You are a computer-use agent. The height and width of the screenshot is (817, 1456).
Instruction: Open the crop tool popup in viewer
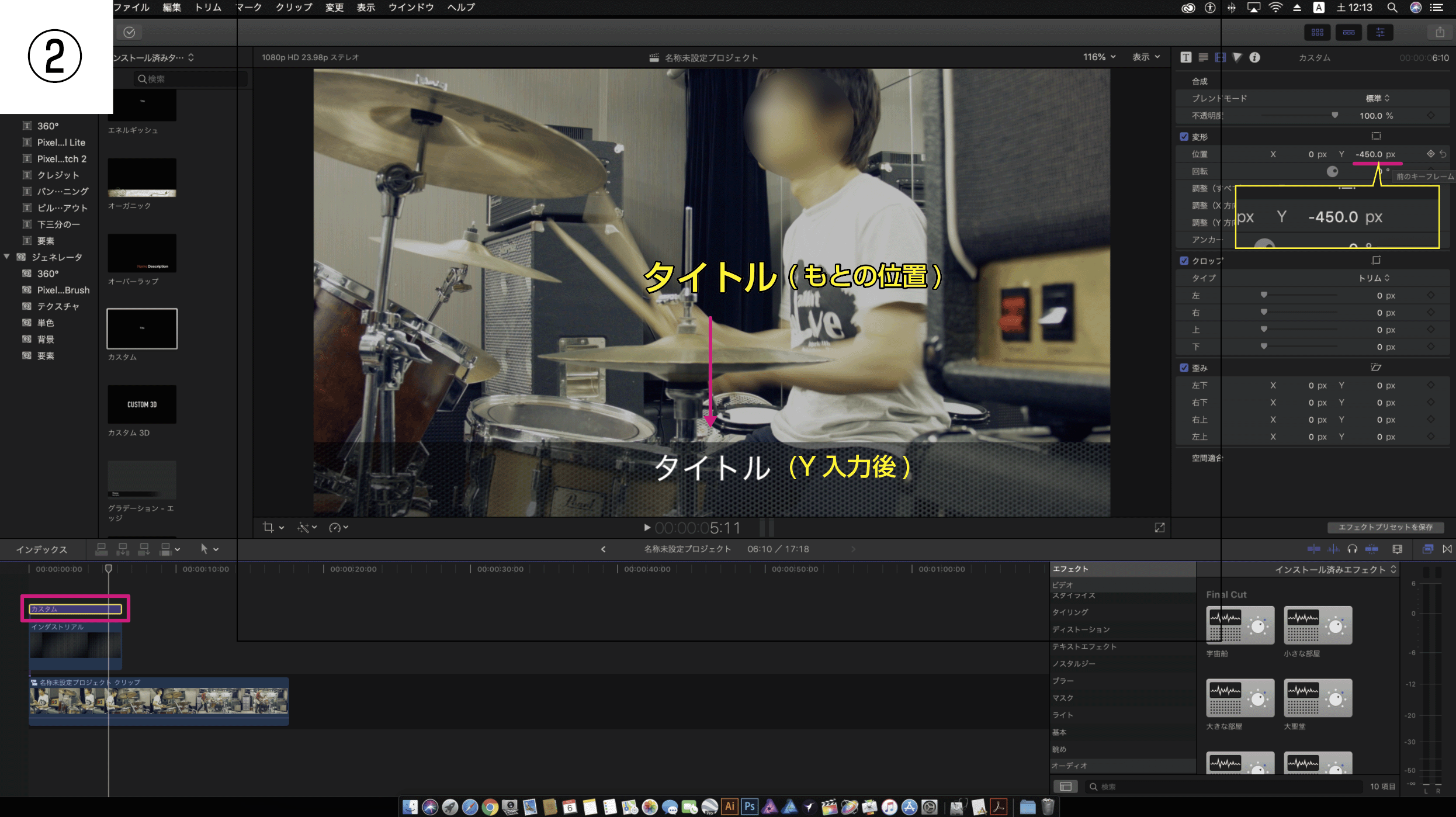272,527
